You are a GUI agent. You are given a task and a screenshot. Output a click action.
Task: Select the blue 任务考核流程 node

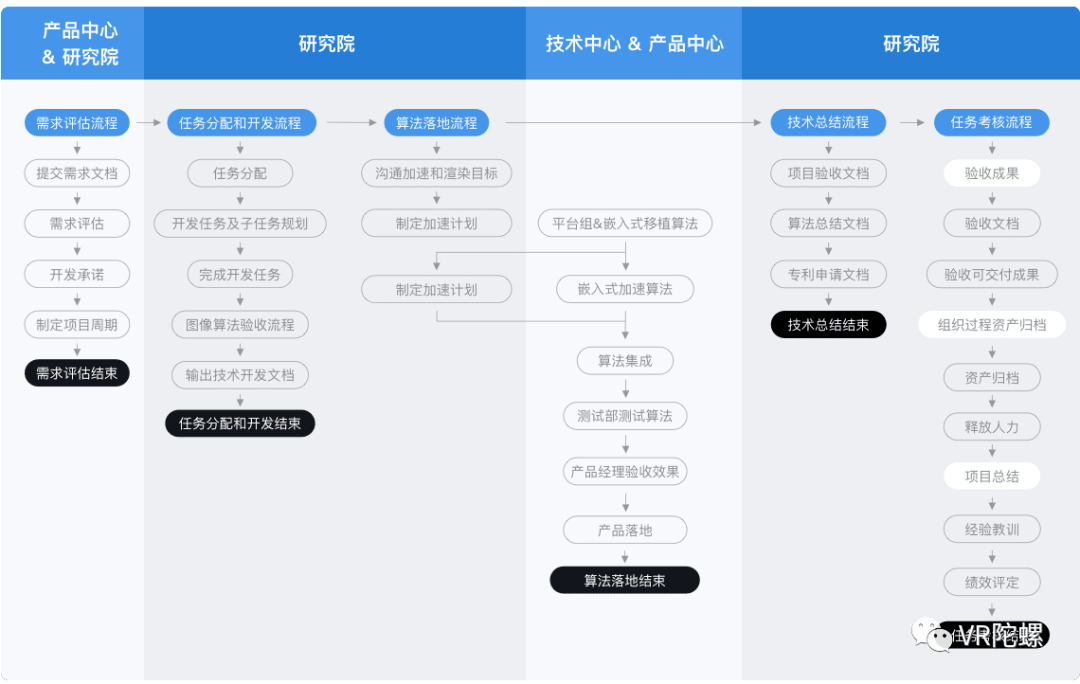[x=992, y=122]
